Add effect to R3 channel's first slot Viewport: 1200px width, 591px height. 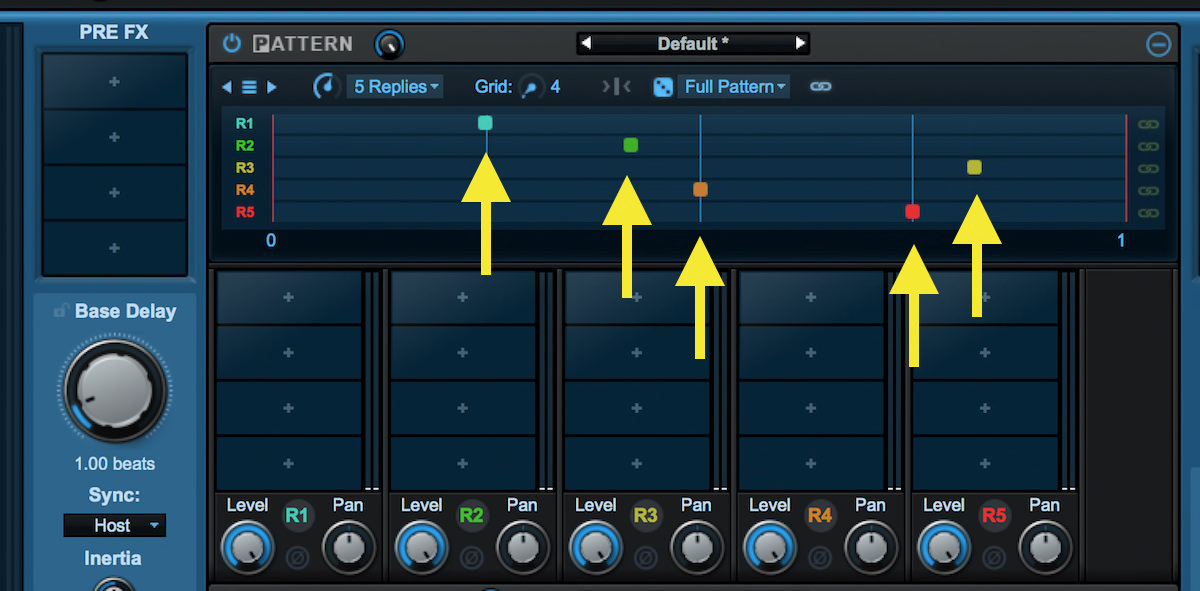tap(637, 297)
